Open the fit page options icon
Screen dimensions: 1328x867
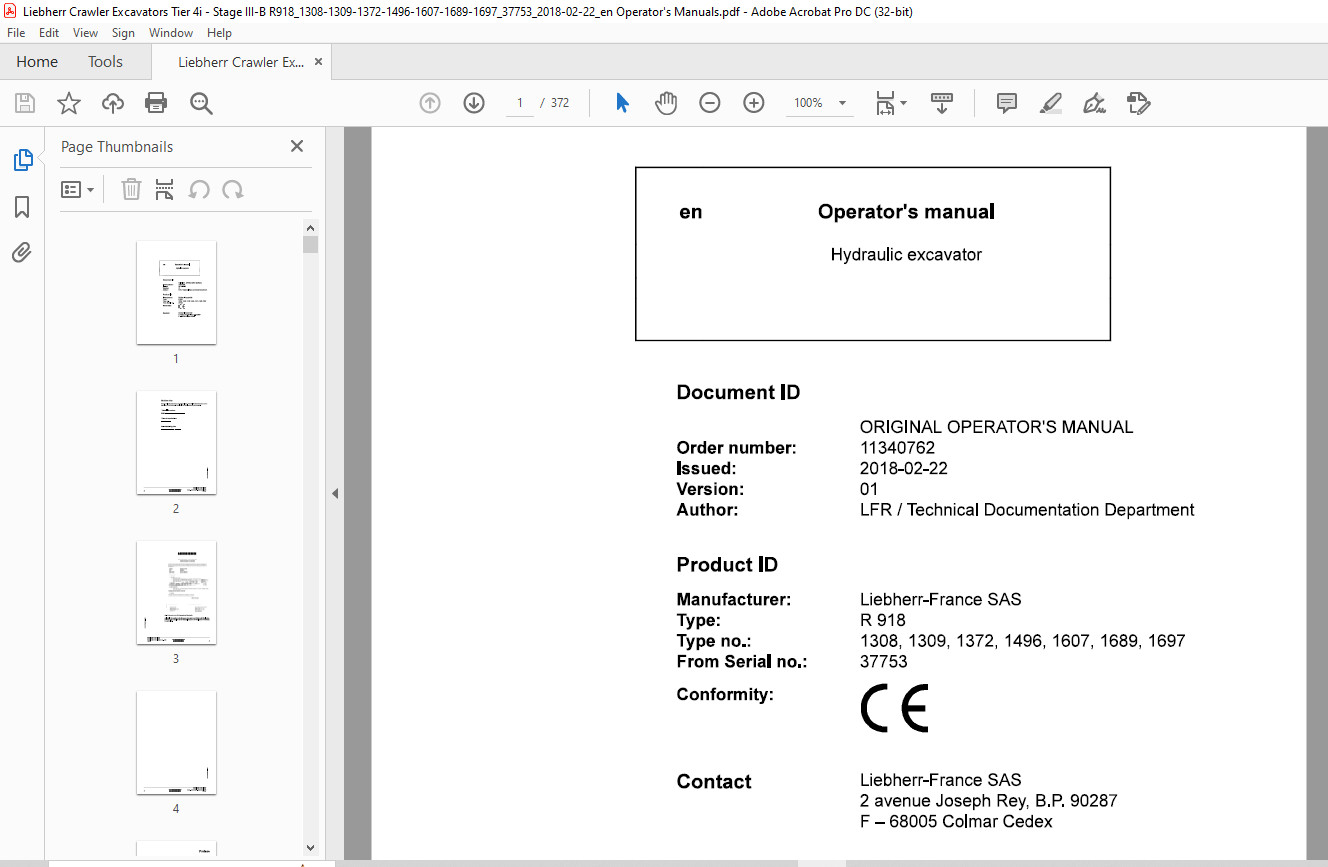coord(890,103)
